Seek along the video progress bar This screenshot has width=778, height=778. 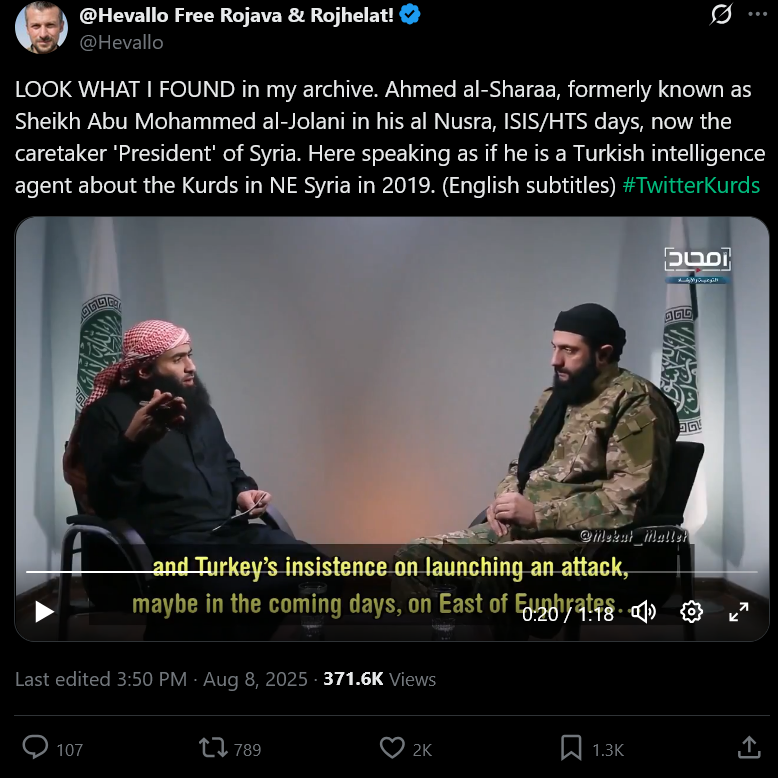[x=391, y=572]
